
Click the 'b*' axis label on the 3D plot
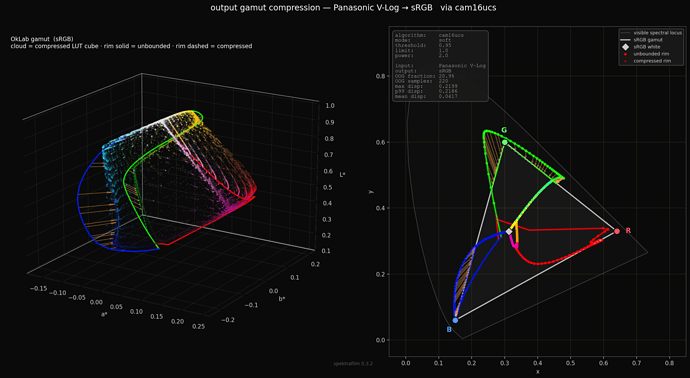282,299
